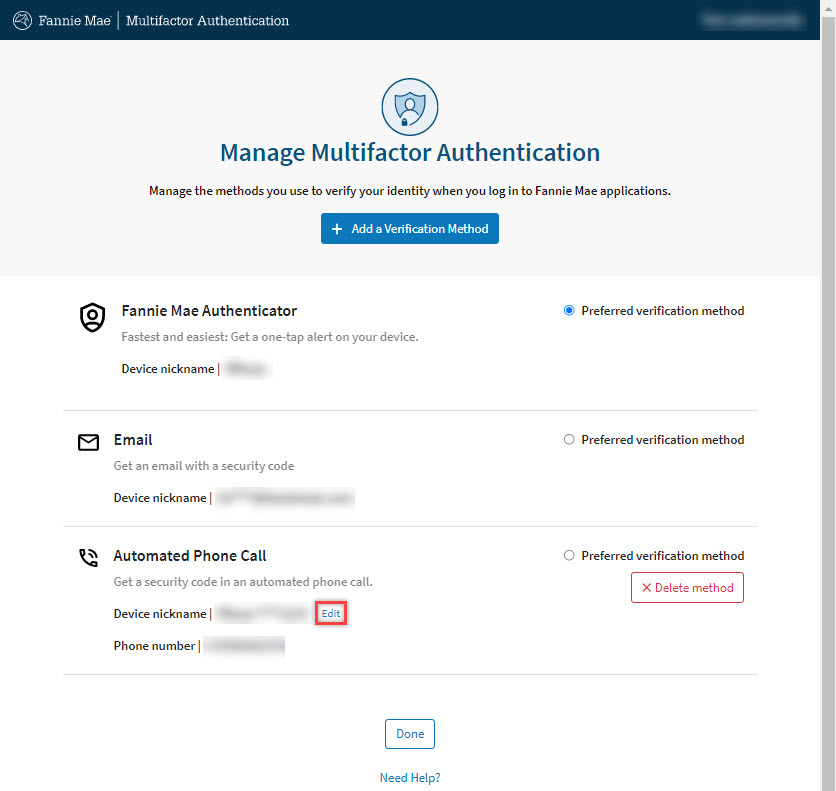Click the Fannie Mae logo icon
Viewport: 836px width, 791px height.
pos(22,21)
